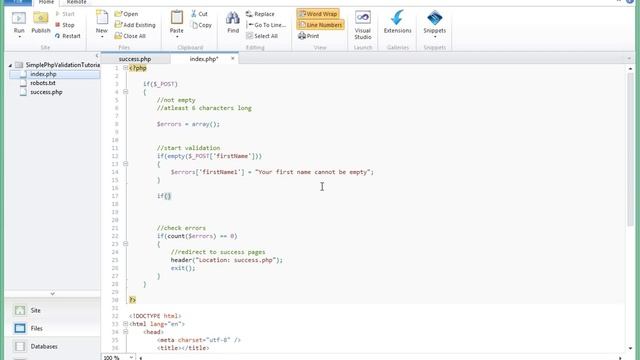Toggle Line Numbers display
Image resolution: width=640 pixels, height=360 pixels.
click(x=320, y=25)
